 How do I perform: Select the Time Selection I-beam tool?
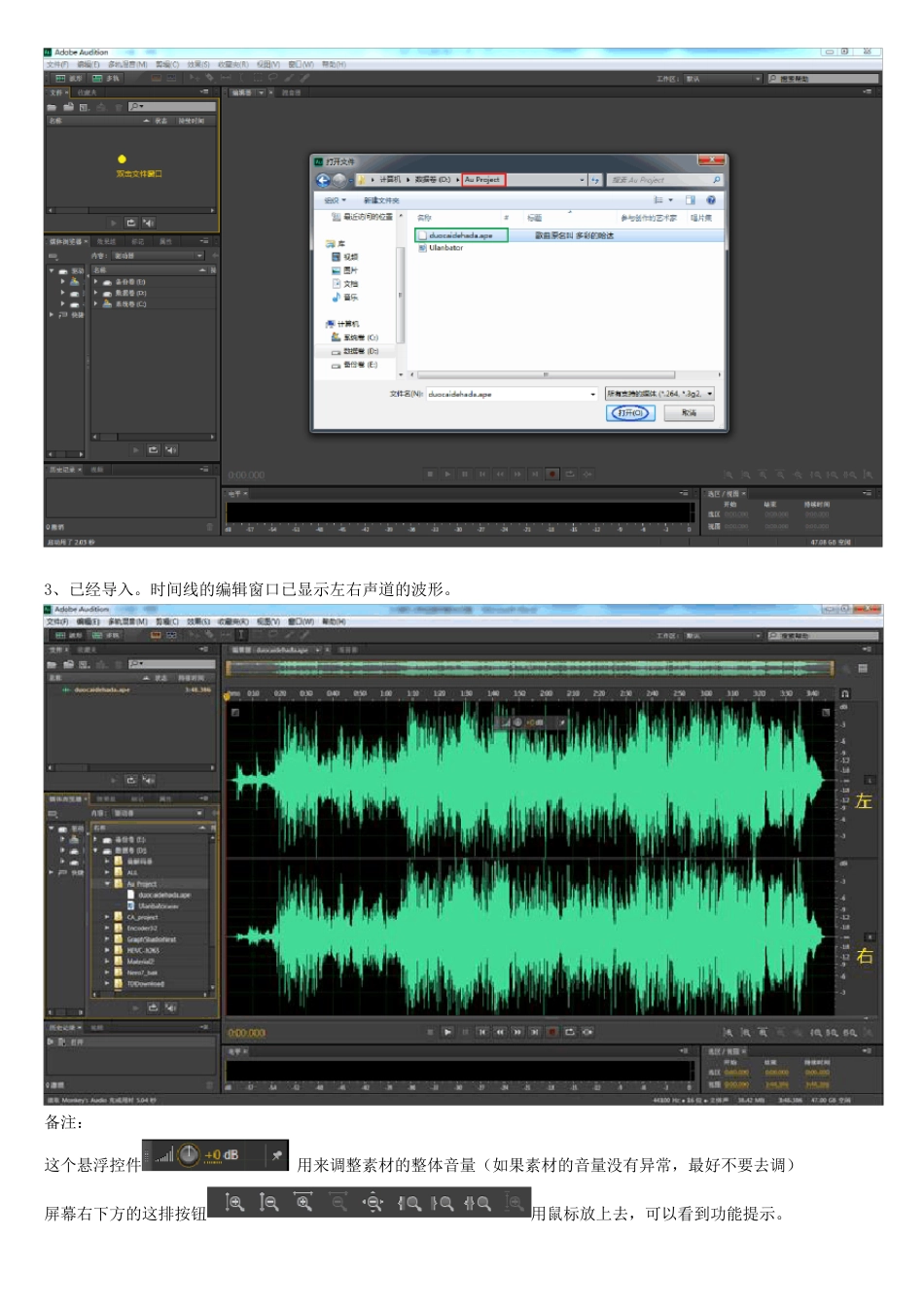click(x=240, y=635)
